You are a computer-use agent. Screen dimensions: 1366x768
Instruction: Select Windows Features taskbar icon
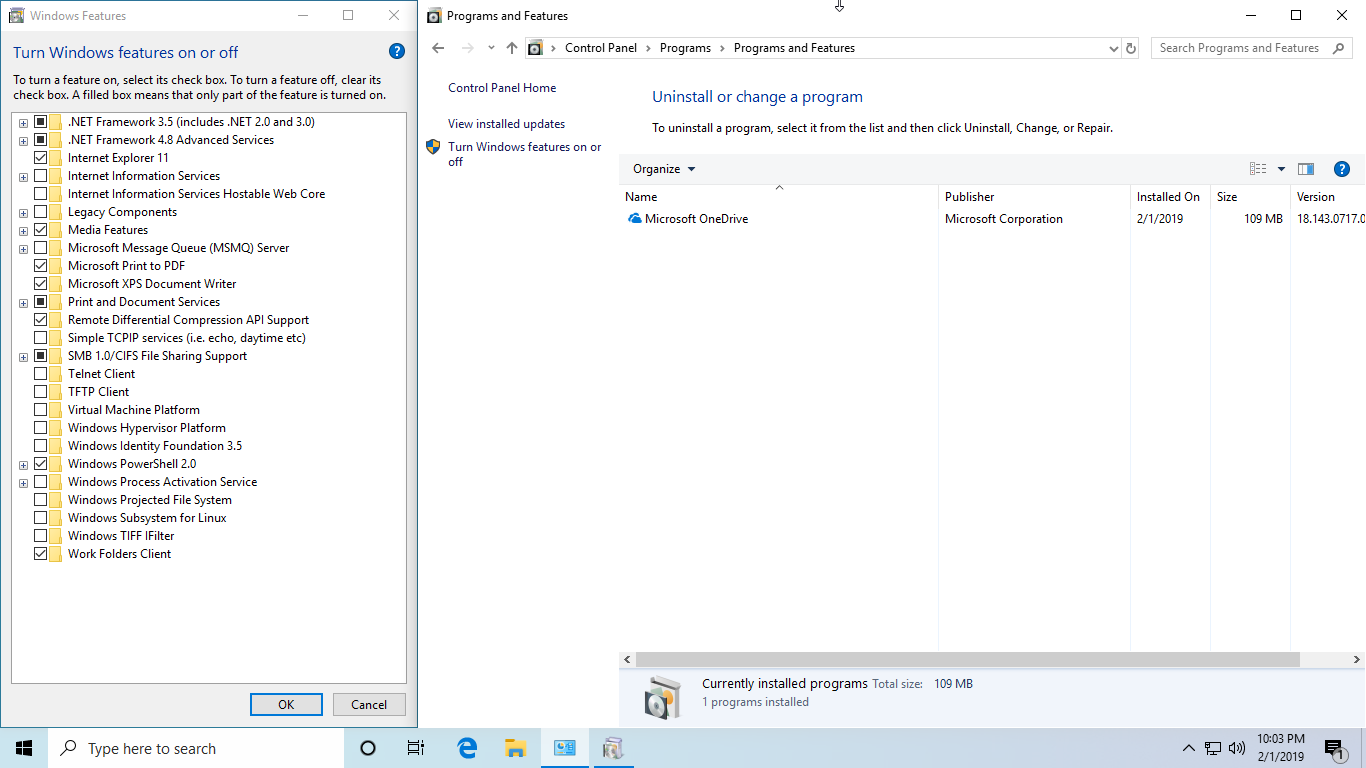pos(613,748)
